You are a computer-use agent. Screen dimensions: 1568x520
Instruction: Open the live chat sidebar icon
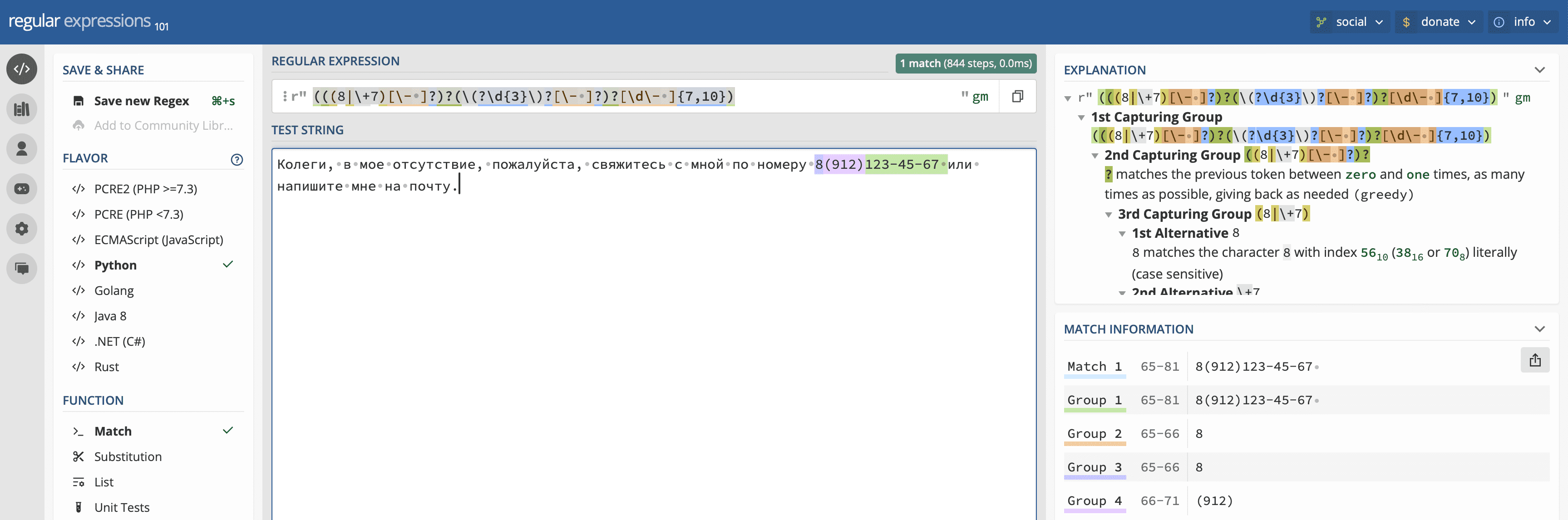(x=22, y=268)
